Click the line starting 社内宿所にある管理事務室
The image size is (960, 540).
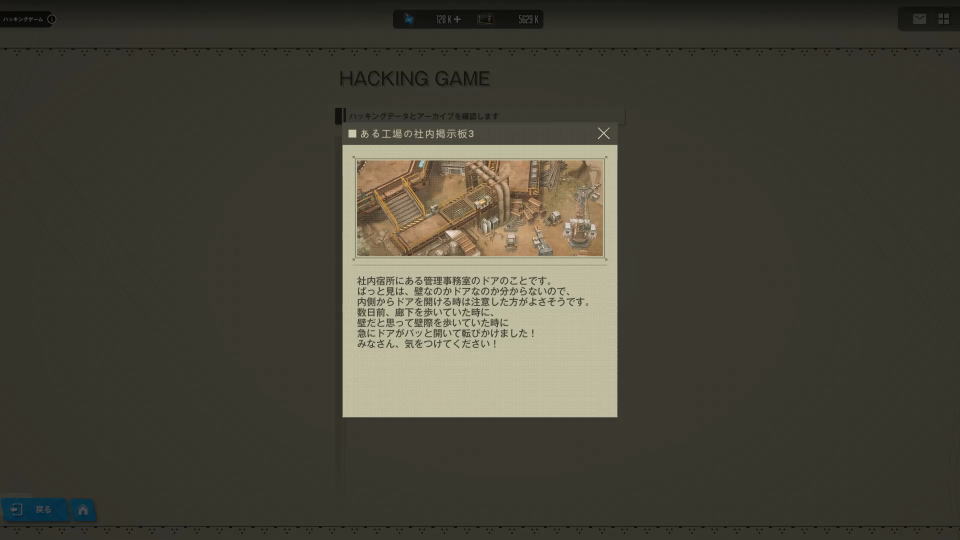[455, 281]
